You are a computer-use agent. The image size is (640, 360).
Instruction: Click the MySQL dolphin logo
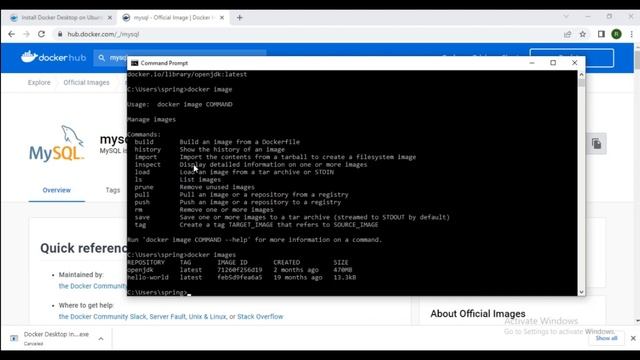57,143
